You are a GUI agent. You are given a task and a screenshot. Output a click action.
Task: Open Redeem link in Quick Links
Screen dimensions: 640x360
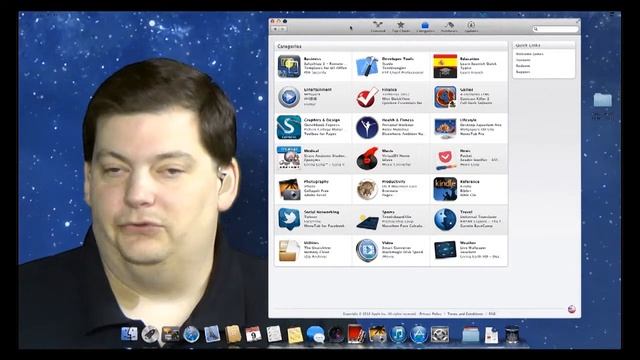pyautogui.click(x=523, y=66)
